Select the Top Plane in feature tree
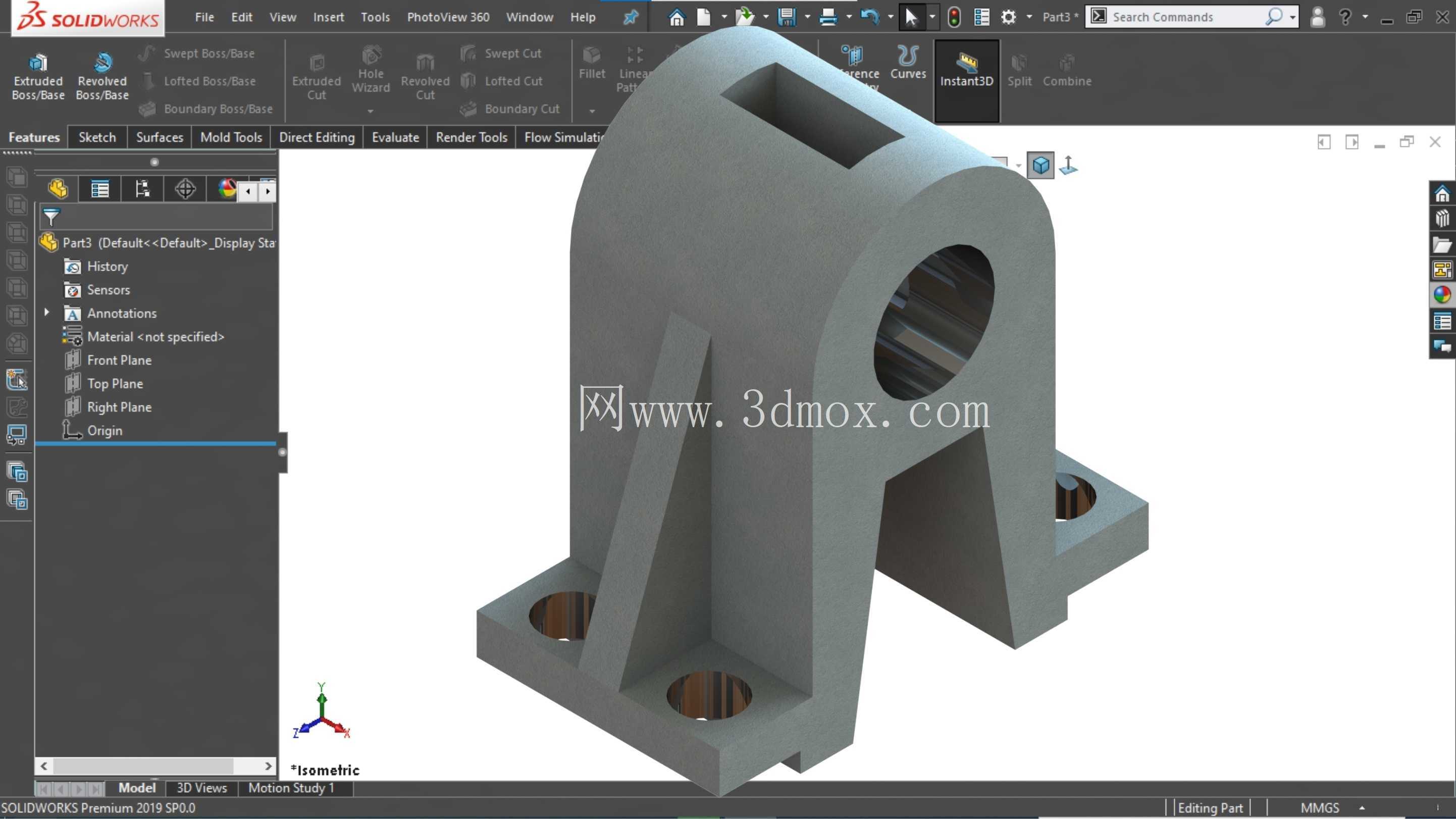Image resolution: width=1456 pixels, height=819 pixels. click(x=103, y=384)
